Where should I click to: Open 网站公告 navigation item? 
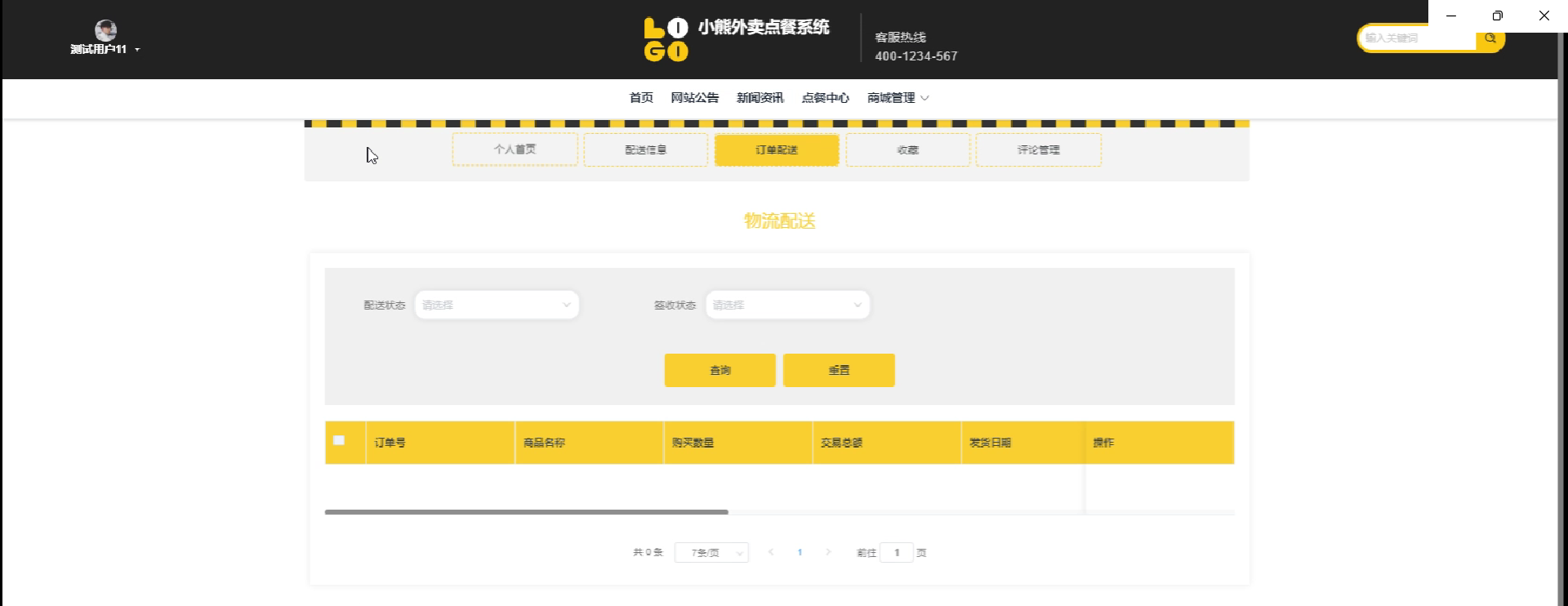pyautogui.click(x=695, y=98)
